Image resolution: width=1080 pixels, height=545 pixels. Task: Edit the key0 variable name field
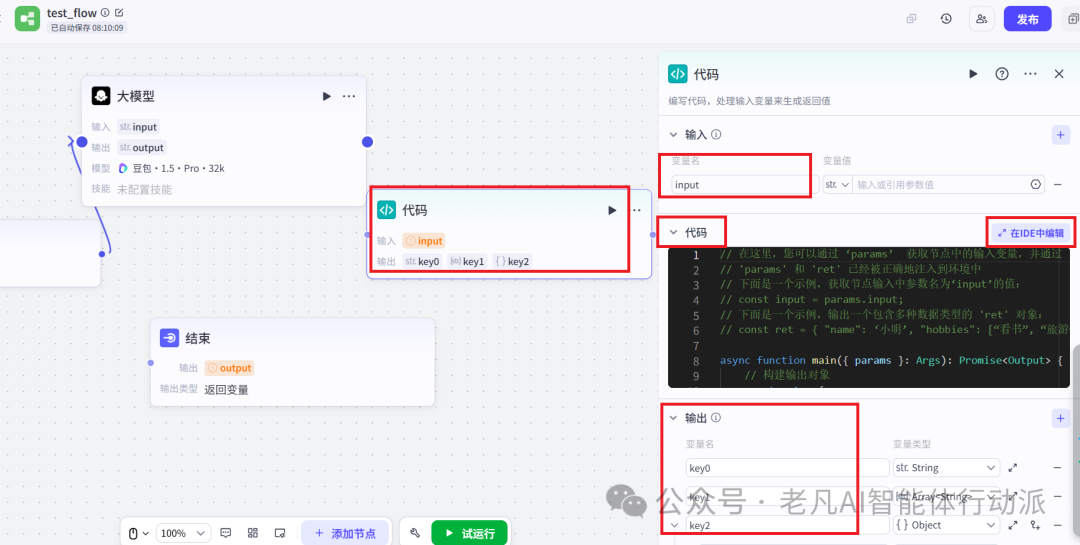click(787, 468)
